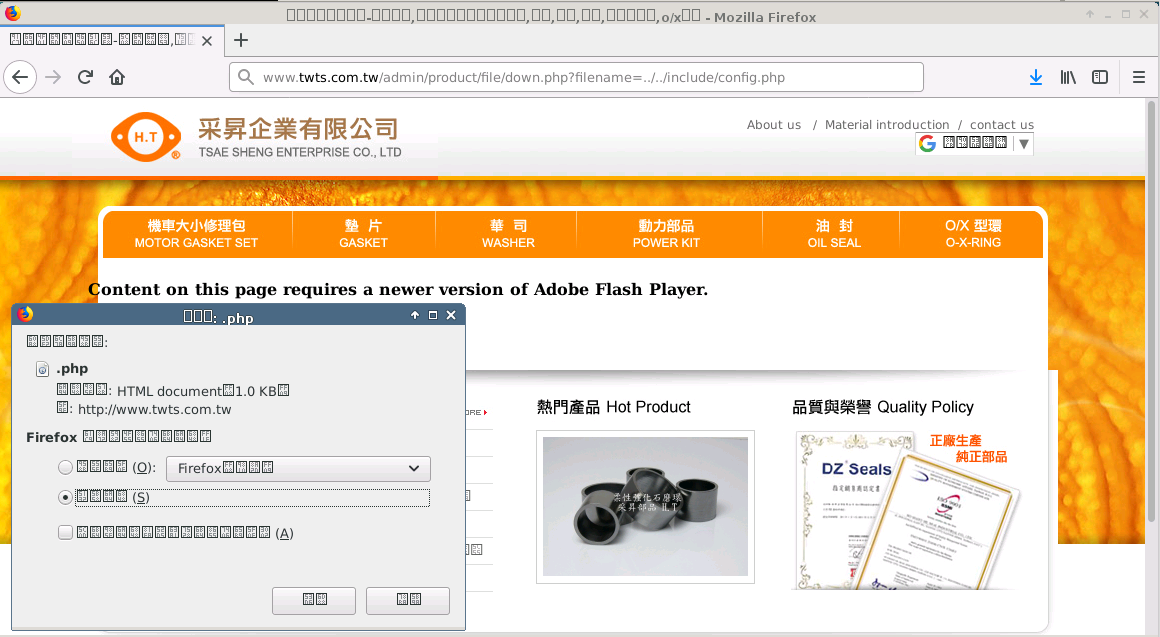Expand the Firefox application dropdown in dialog
This screenshot has height=637, width=1160.
click(x=298, y=468)
